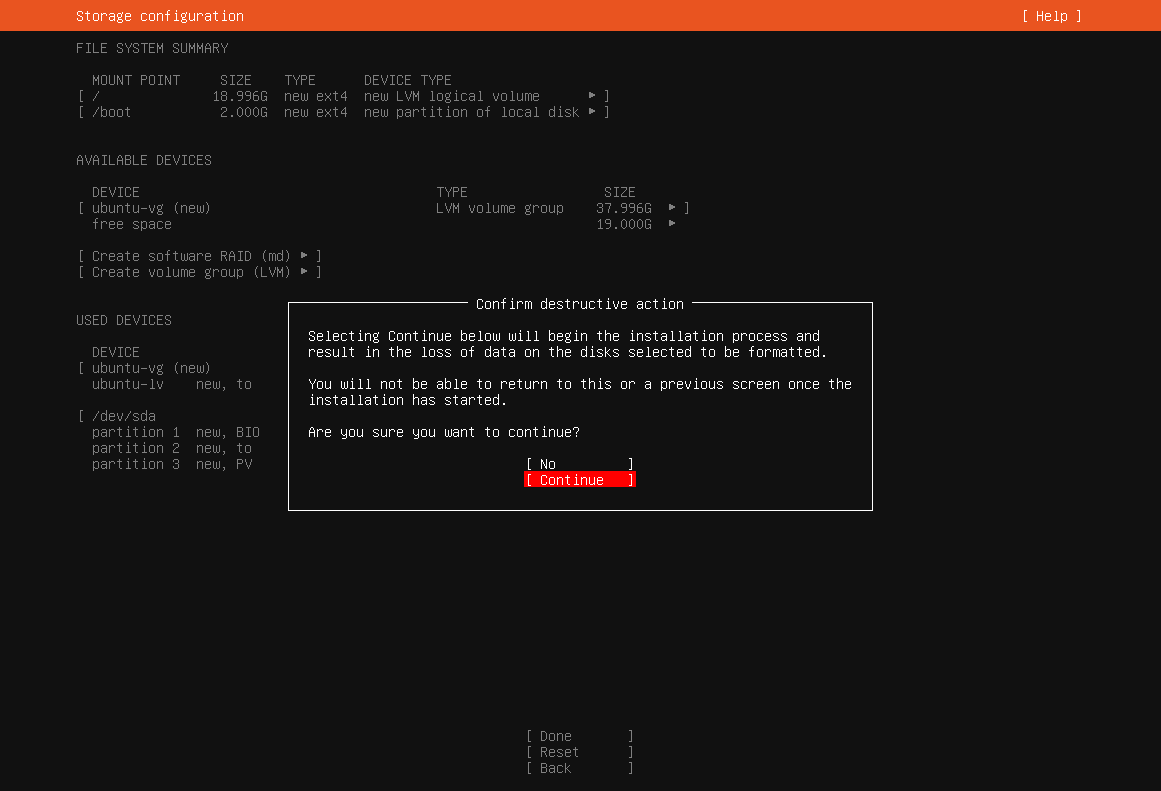Screen dimensions: 1161x791
Task: Select the Reset button at the bottom
Action: (580, 752)
